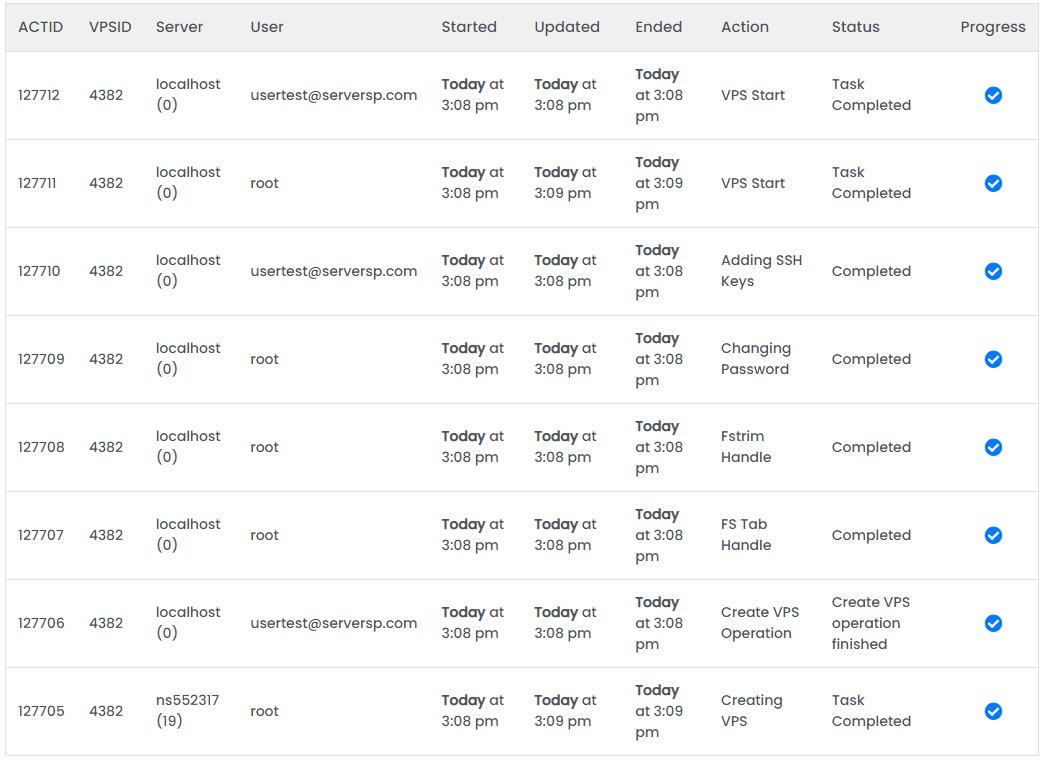Image resolution: width=1044 pixels, height=761 pixels.
Task: Select the ACTID column header
Action: [x=41, y=27]
